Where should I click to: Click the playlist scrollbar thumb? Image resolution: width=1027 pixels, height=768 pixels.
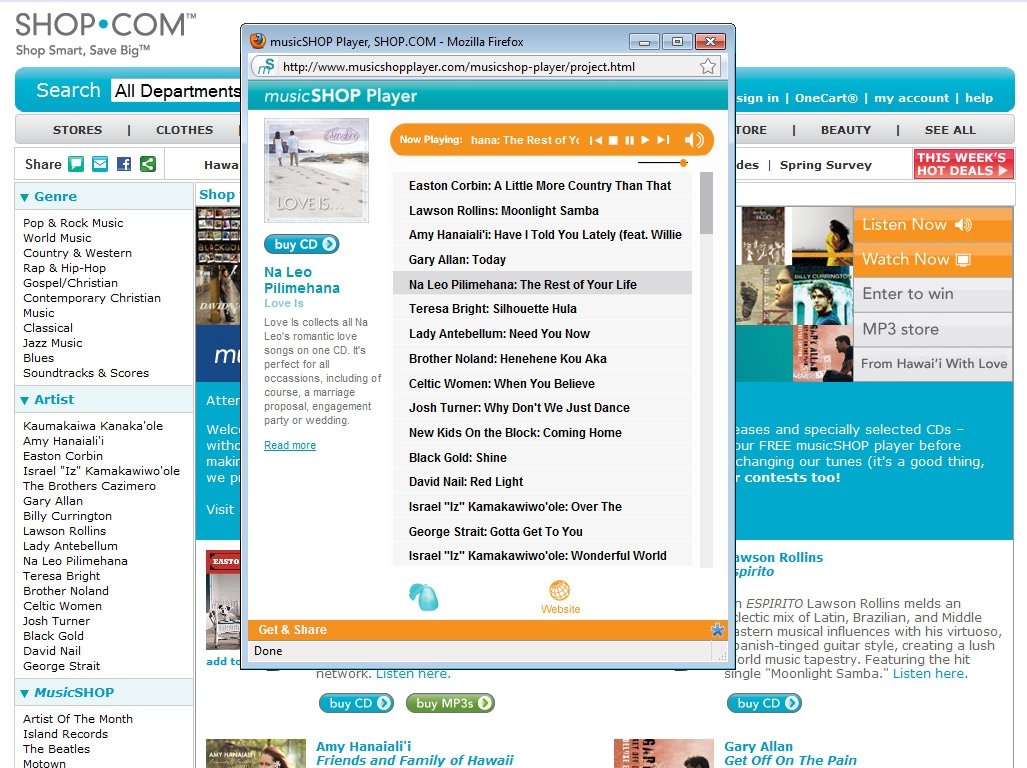(706, 203)
